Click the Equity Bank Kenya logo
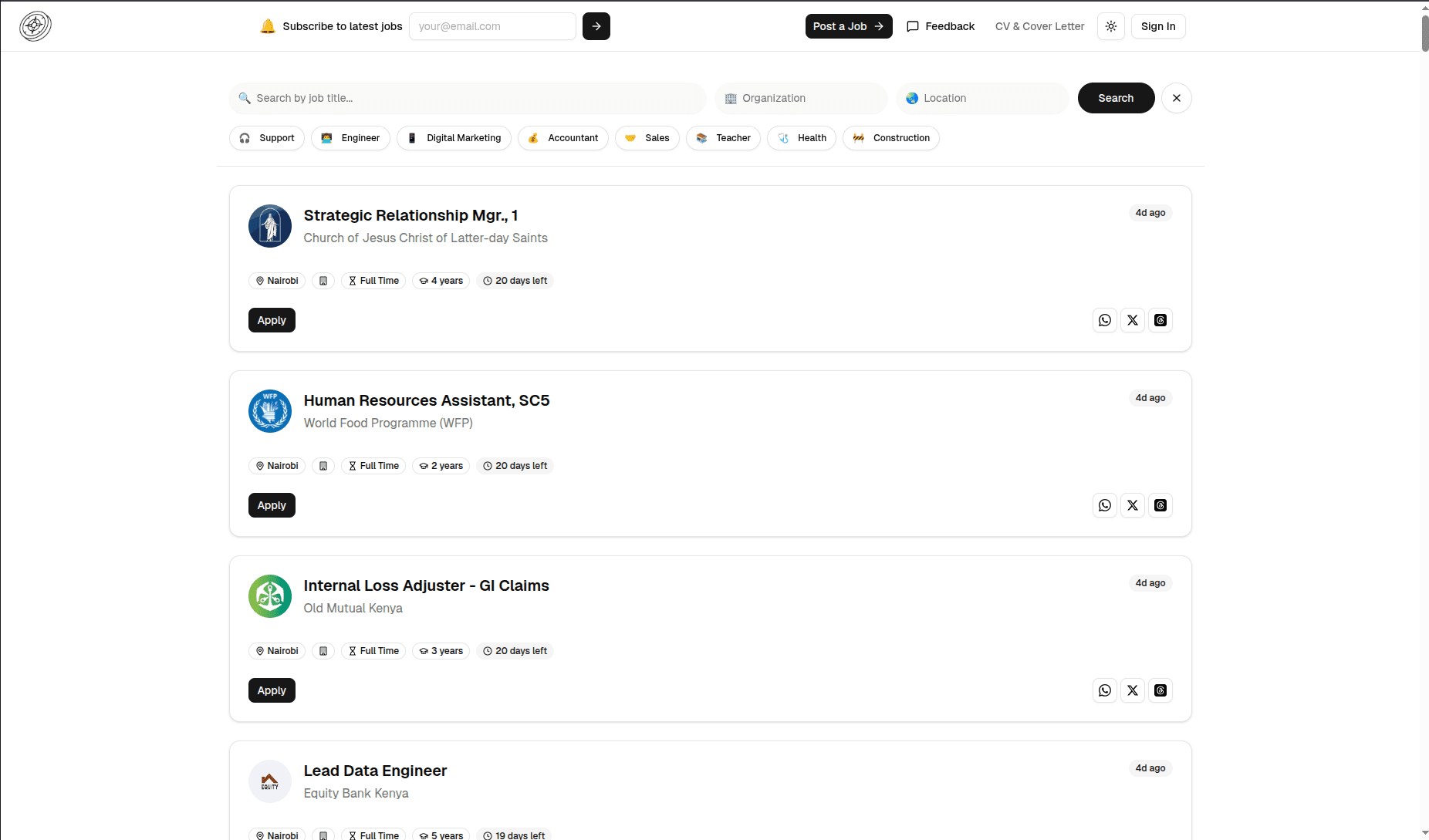 (x=270, y=781)
